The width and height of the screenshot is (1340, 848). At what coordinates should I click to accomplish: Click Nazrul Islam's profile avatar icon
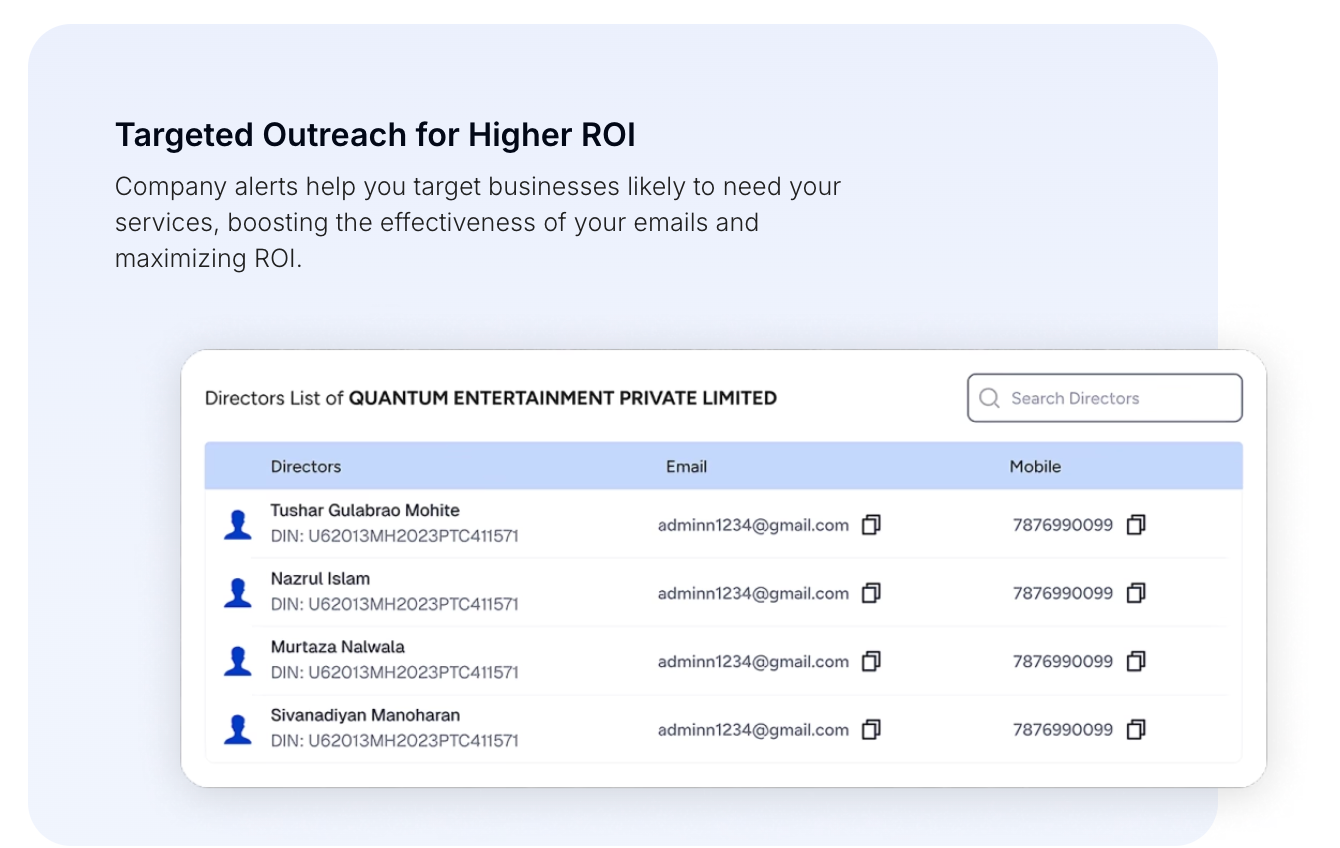click(x=237, y=593)
